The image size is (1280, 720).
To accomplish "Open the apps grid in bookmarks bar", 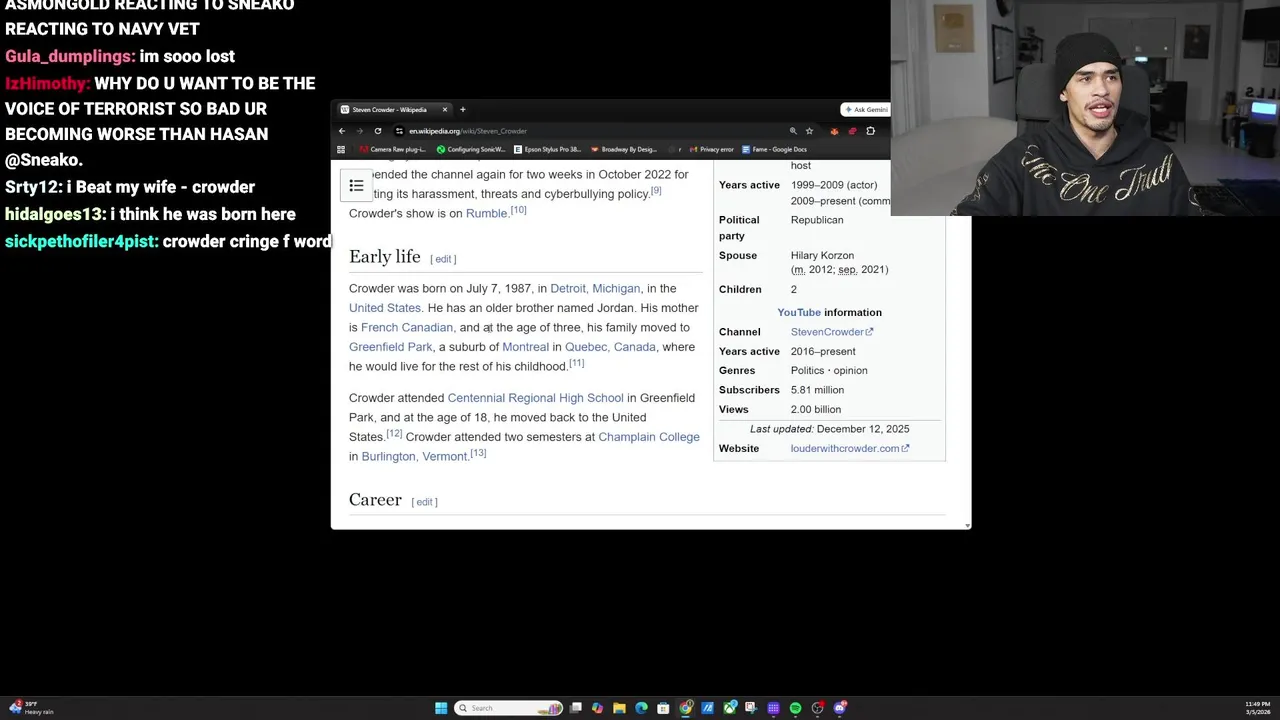I will tap(341, 149).
